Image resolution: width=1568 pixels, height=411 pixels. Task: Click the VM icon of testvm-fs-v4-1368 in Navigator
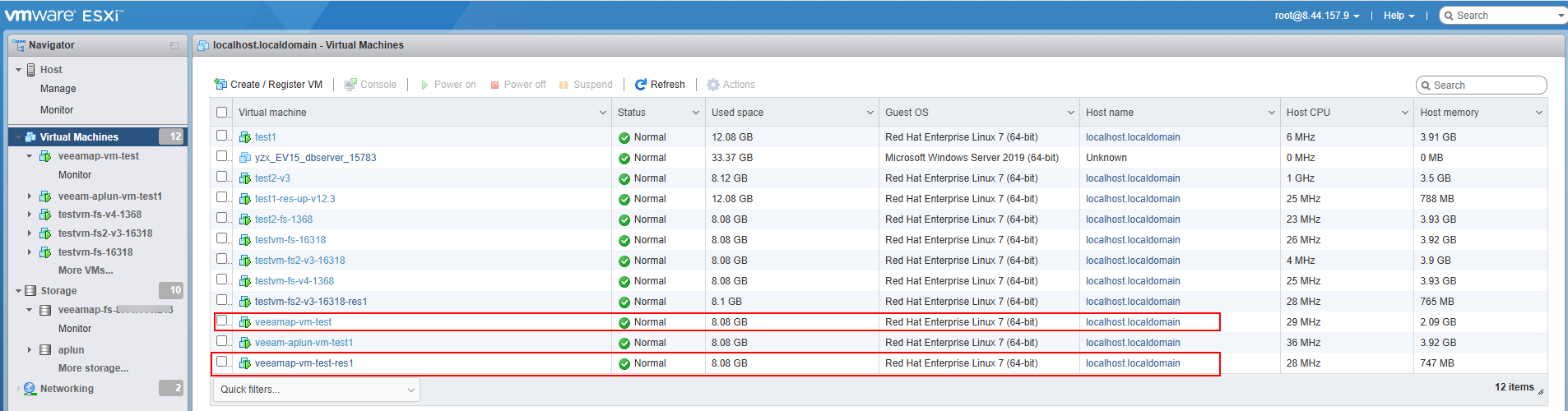(46, 215)
